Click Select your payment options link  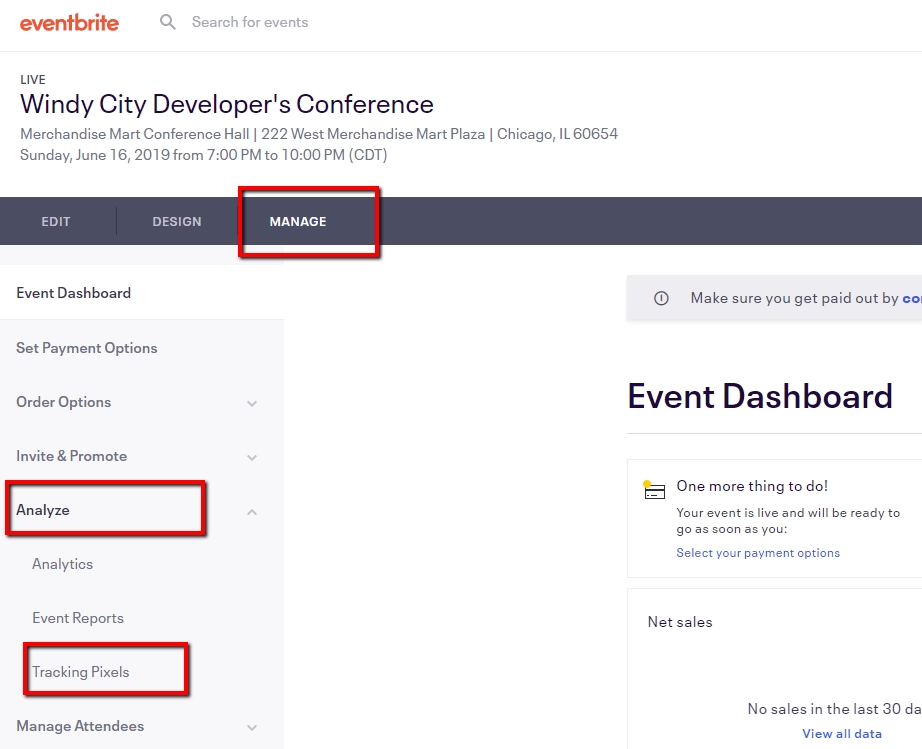click(x=758, y=553)
